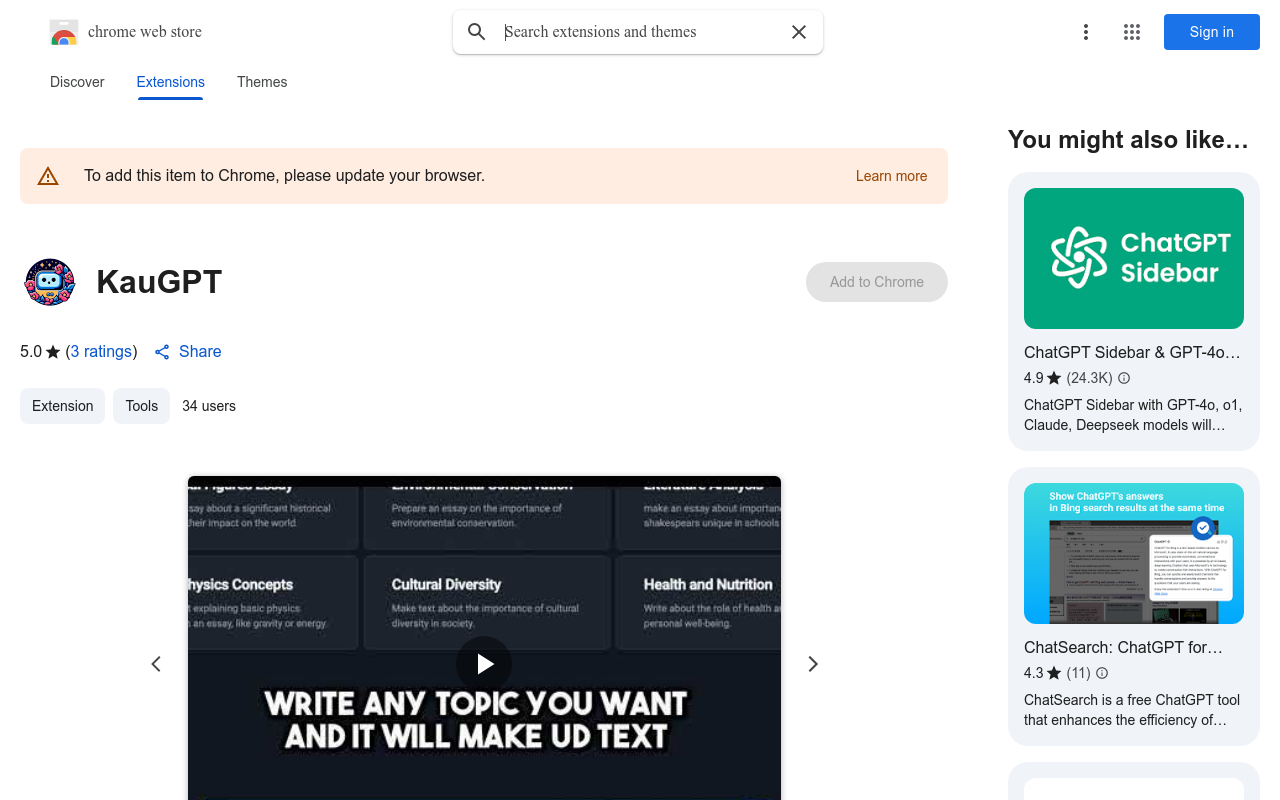Click the Sign in button

pyautogui.click(x=1211, y=32)
